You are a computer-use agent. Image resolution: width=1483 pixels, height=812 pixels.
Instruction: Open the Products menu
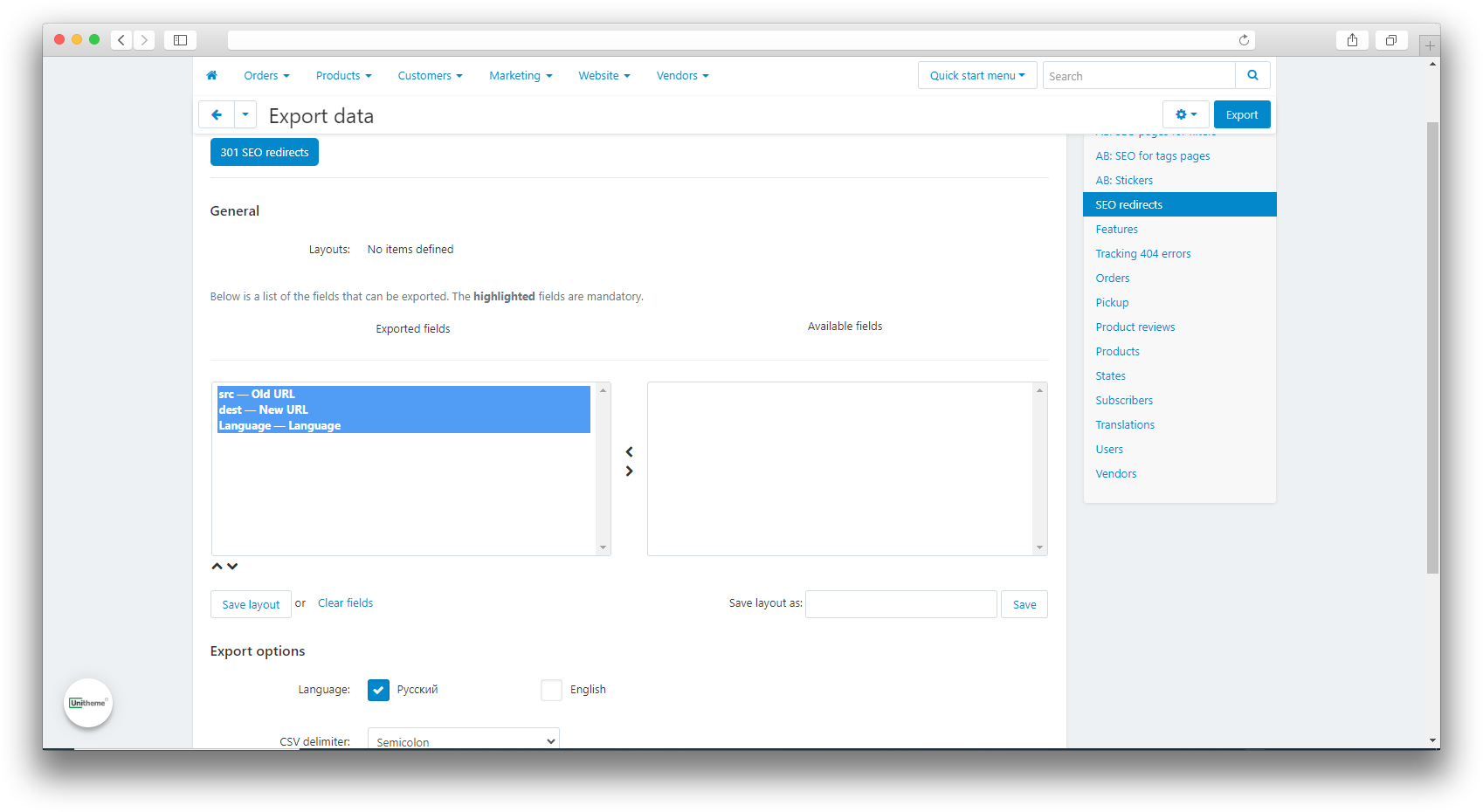click(x=343, y=76)
